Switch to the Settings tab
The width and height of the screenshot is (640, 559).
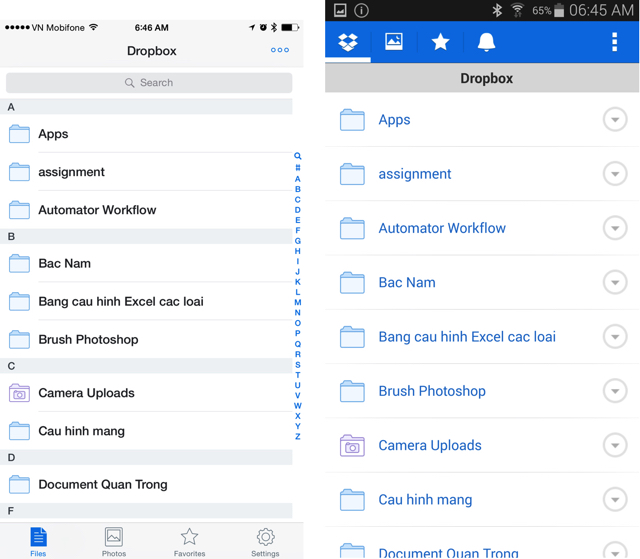(x=265, y=542)
